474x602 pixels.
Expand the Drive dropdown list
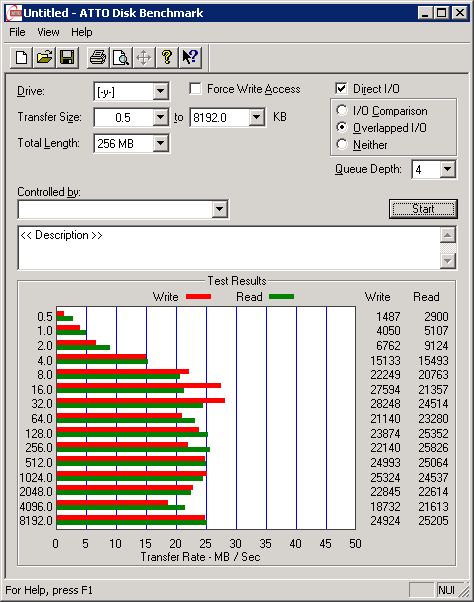(160, 92)
